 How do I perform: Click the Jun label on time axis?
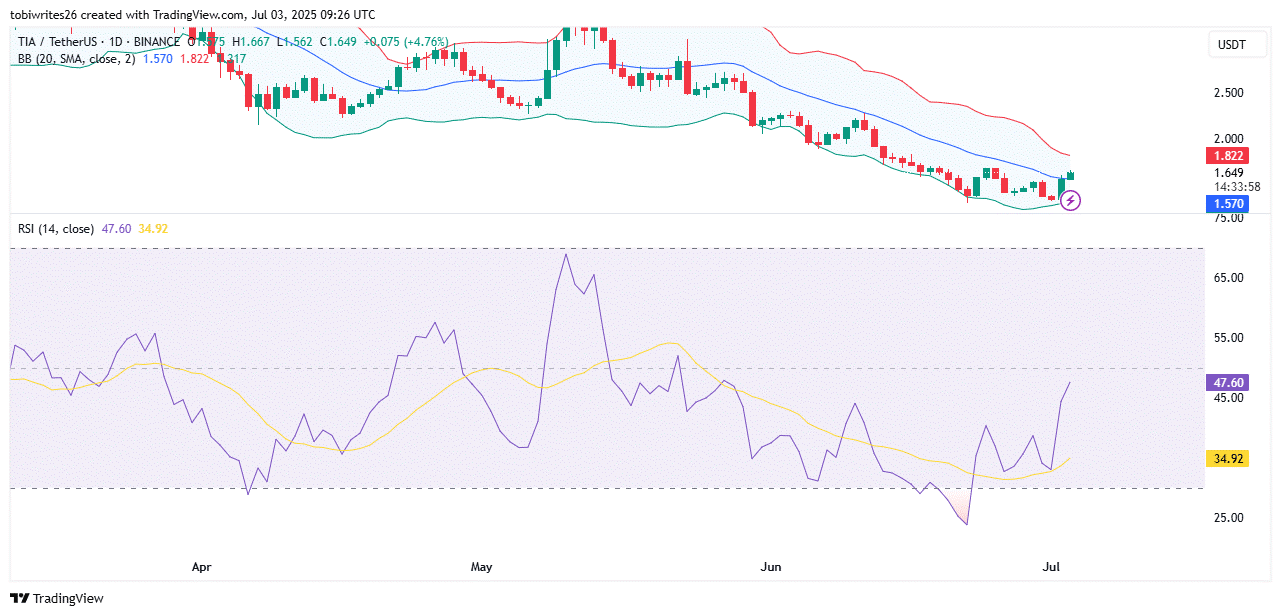pos(771,567)
